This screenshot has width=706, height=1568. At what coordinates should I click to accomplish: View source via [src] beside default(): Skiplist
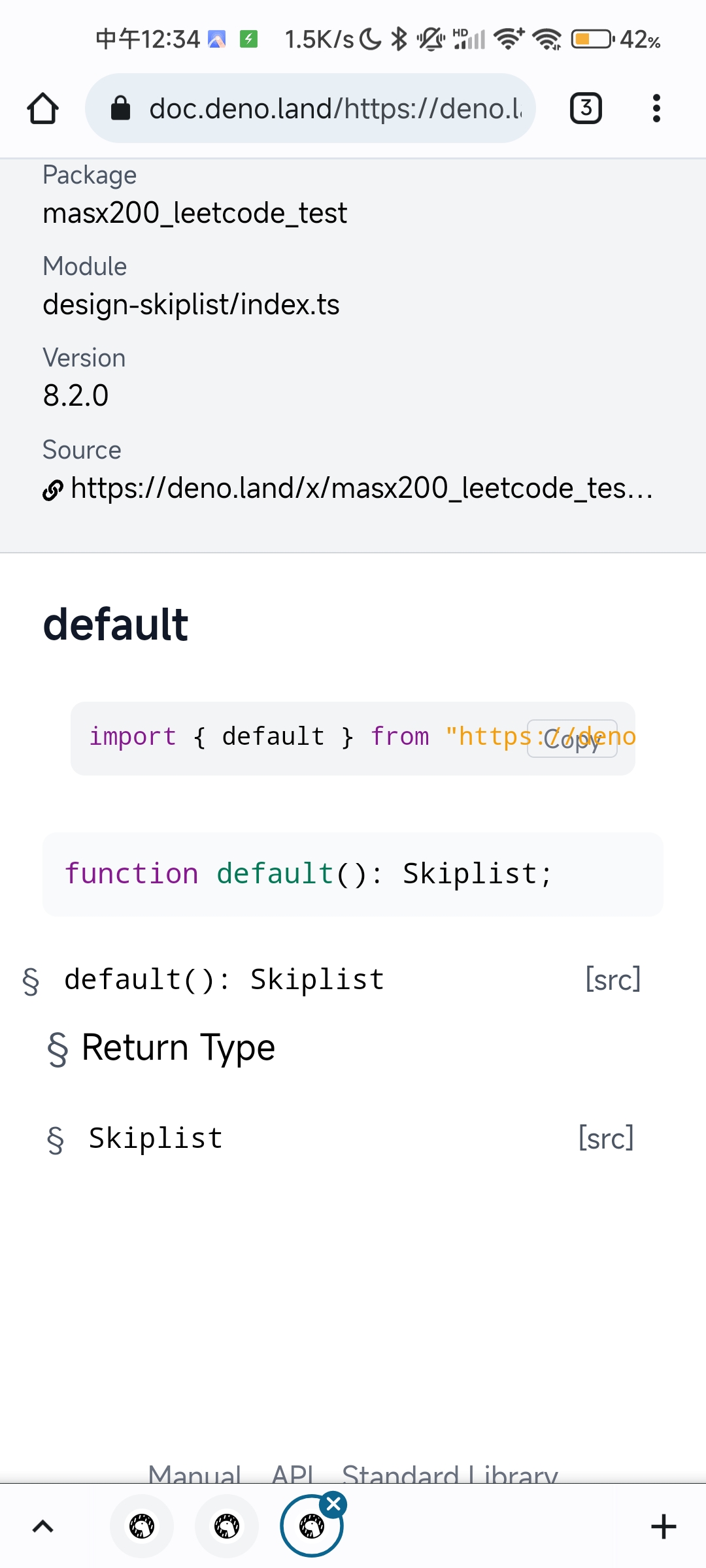coord(613,979)
